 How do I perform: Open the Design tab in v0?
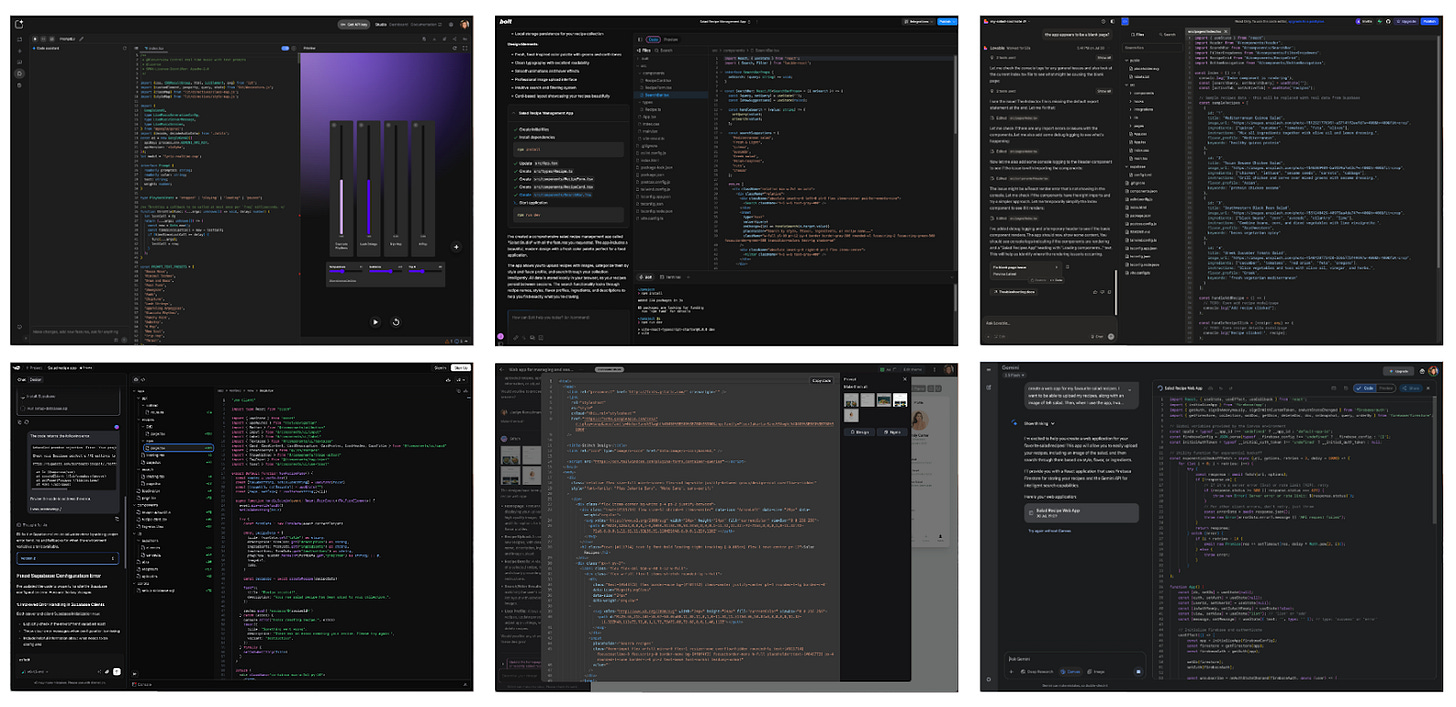pos(36,380)
